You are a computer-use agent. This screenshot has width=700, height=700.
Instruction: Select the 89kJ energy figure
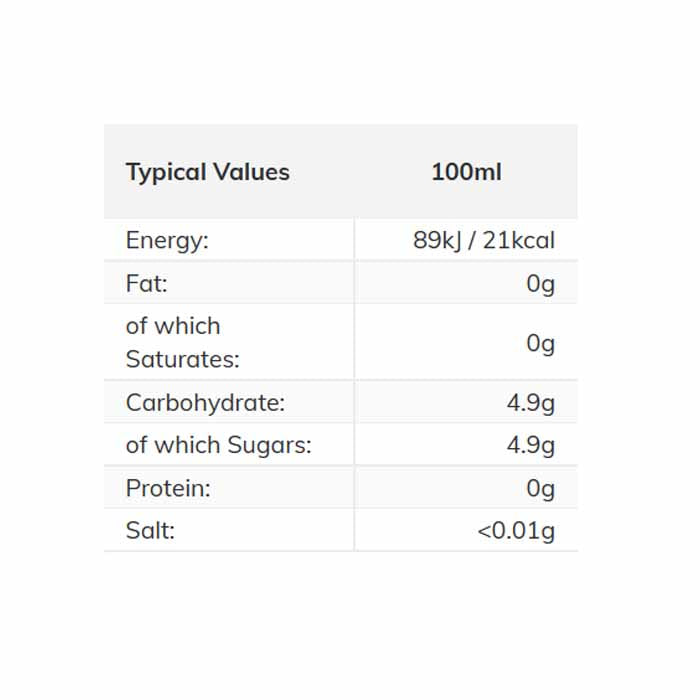click(x=435, y=240)
